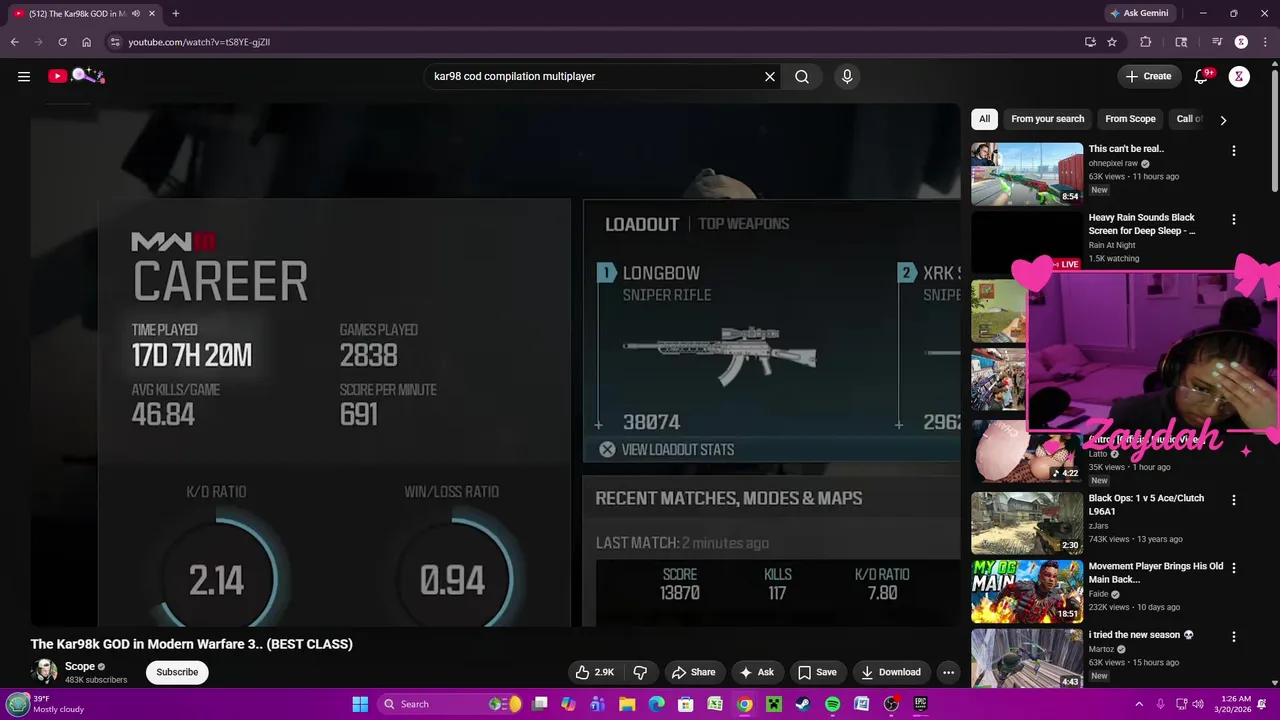This screenshot has width=1280, height=720.
Task: Select the From Scope chip
Action: (1130, 119)
